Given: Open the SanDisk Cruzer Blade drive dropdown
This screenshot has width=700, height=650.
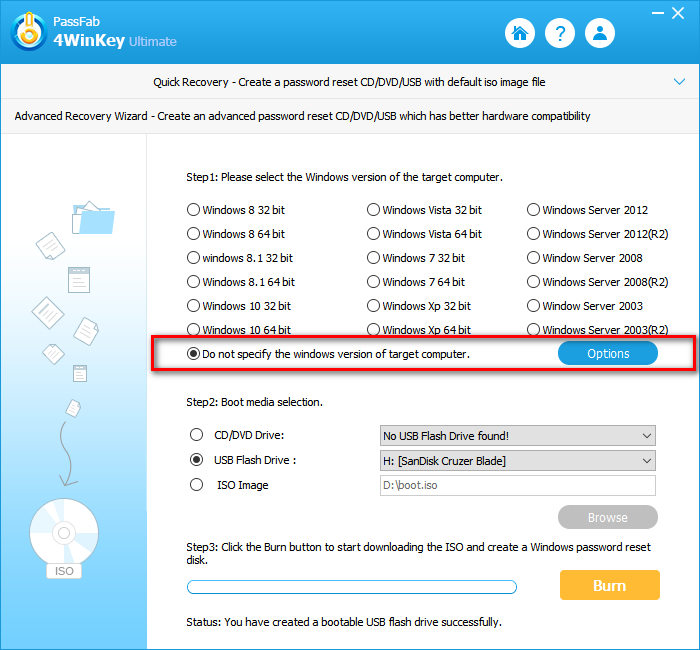Looking at the screenshot, I should [x=518, y=461].
